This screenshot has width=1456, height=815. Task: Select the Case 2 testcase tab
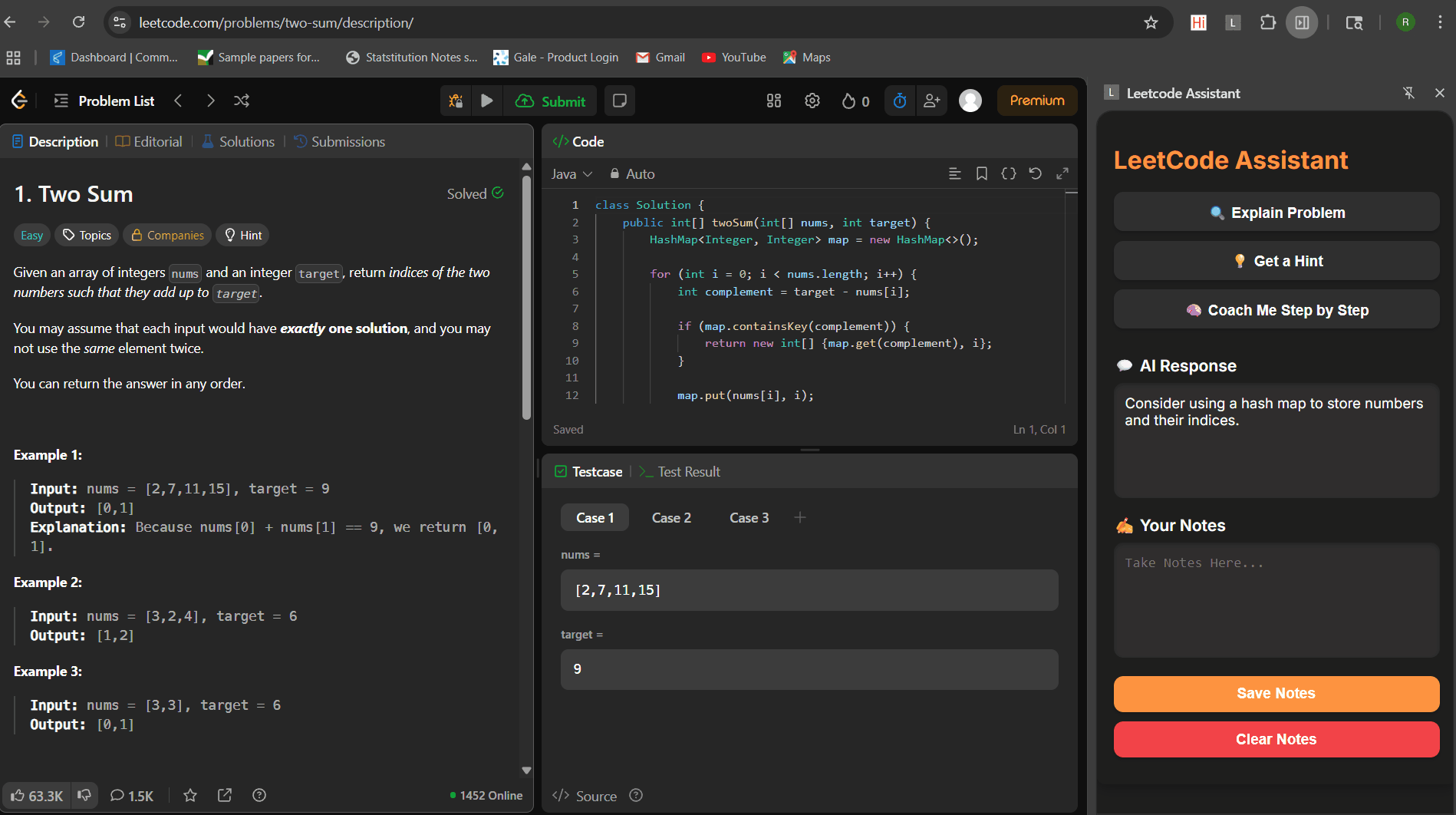click(x=671, y=518)
